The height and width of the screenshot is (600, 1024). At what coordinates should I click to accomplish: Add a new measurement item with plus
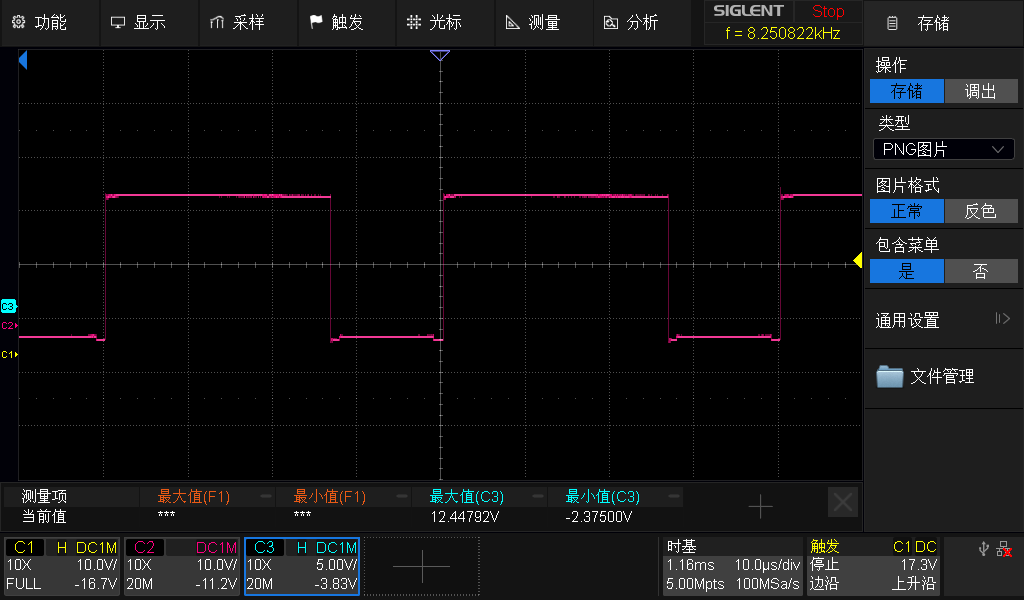pyautogui.click(x=760, y=506)
